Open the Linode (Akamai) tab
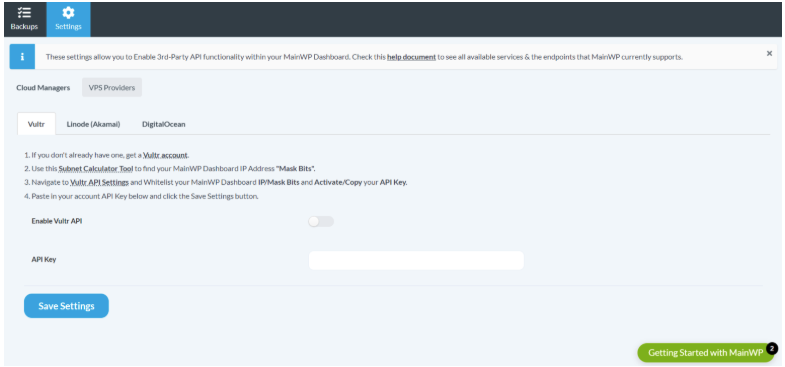The image size is (785, 367). 93,124
